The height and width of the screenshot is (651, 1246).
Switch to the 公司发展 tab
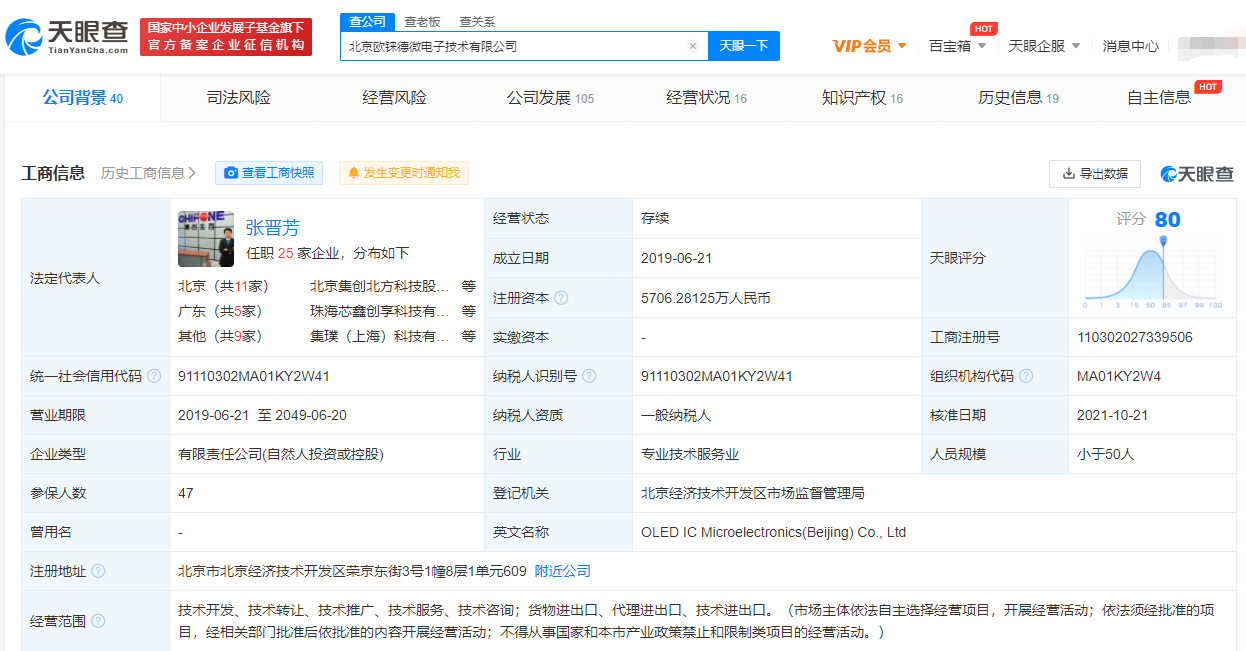550,98
